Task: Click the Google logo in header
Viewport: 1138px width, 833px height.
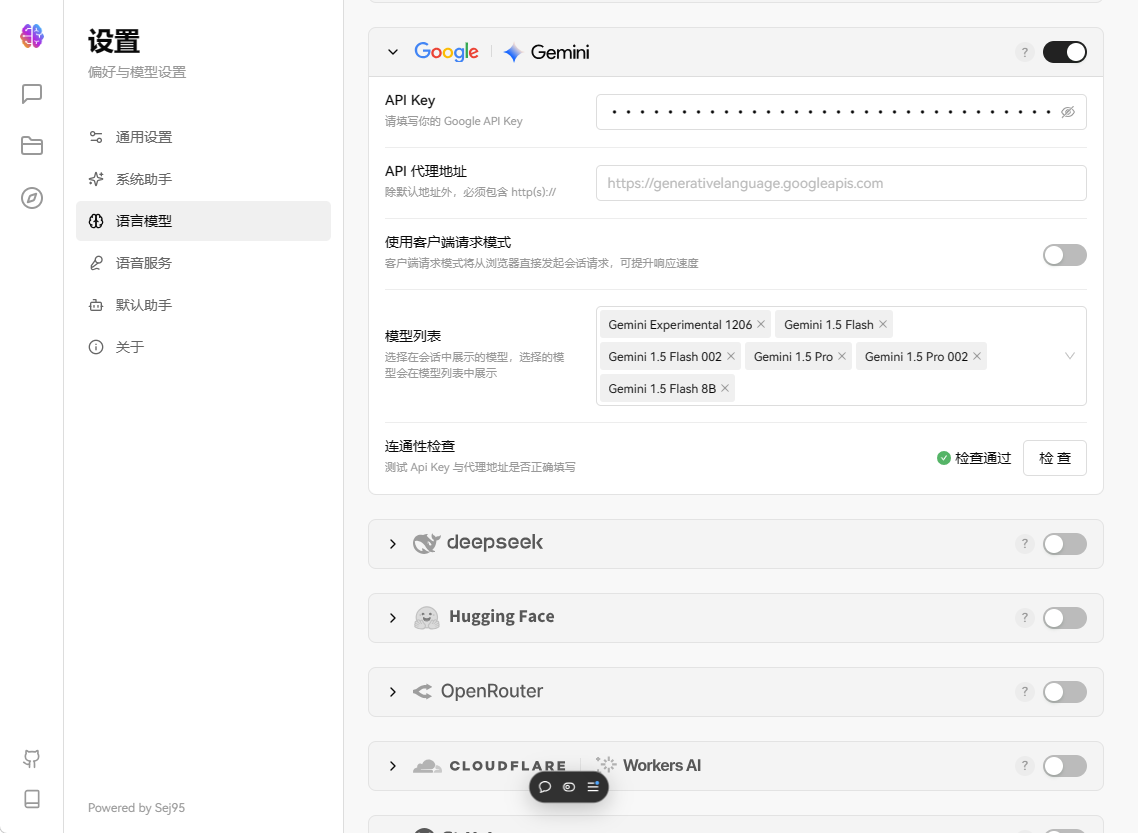Action: click(446, 52)
